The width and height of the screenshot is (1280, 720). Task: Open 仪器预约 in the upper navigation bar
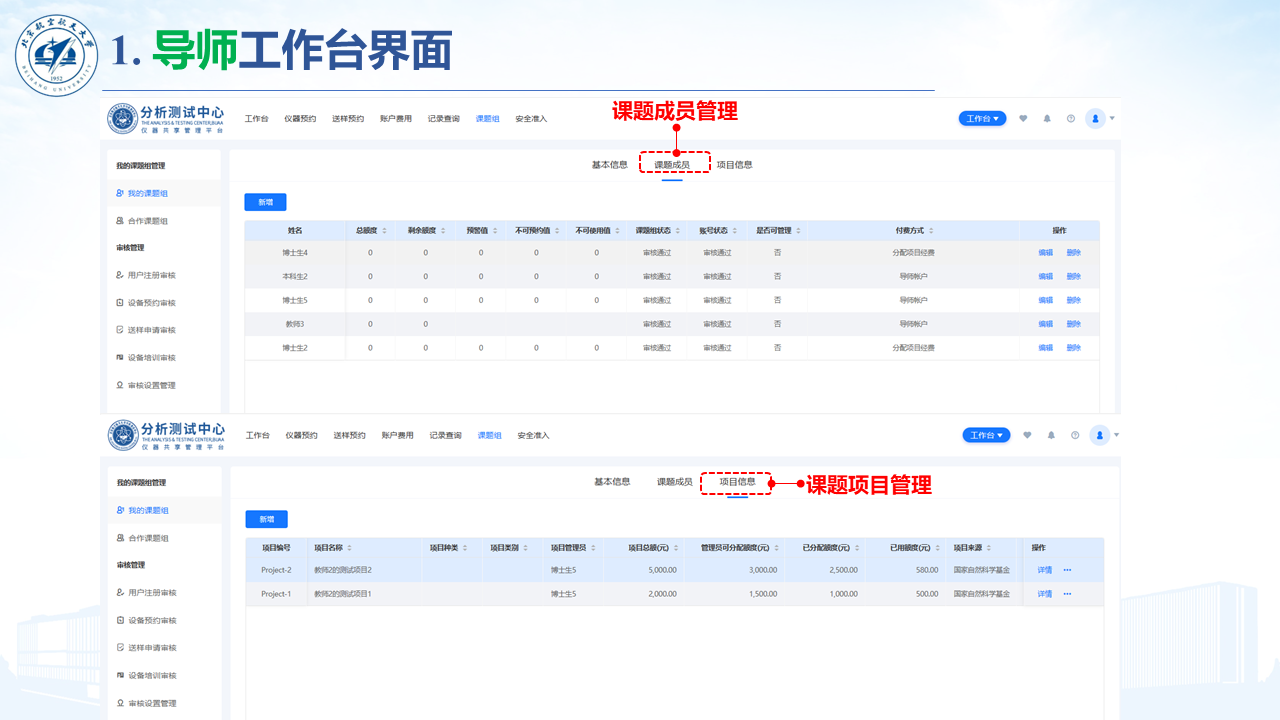(x=300, y=119)
